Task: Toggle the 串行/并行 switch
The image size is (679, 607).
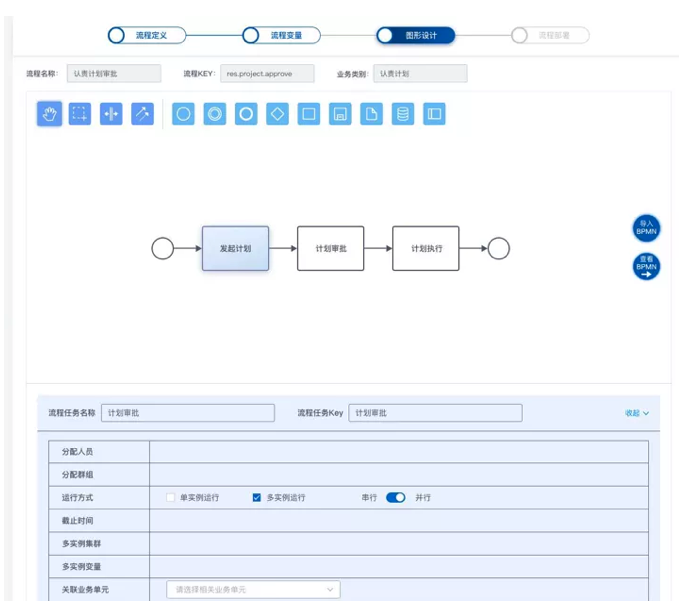Action: [x=396, y=497]
